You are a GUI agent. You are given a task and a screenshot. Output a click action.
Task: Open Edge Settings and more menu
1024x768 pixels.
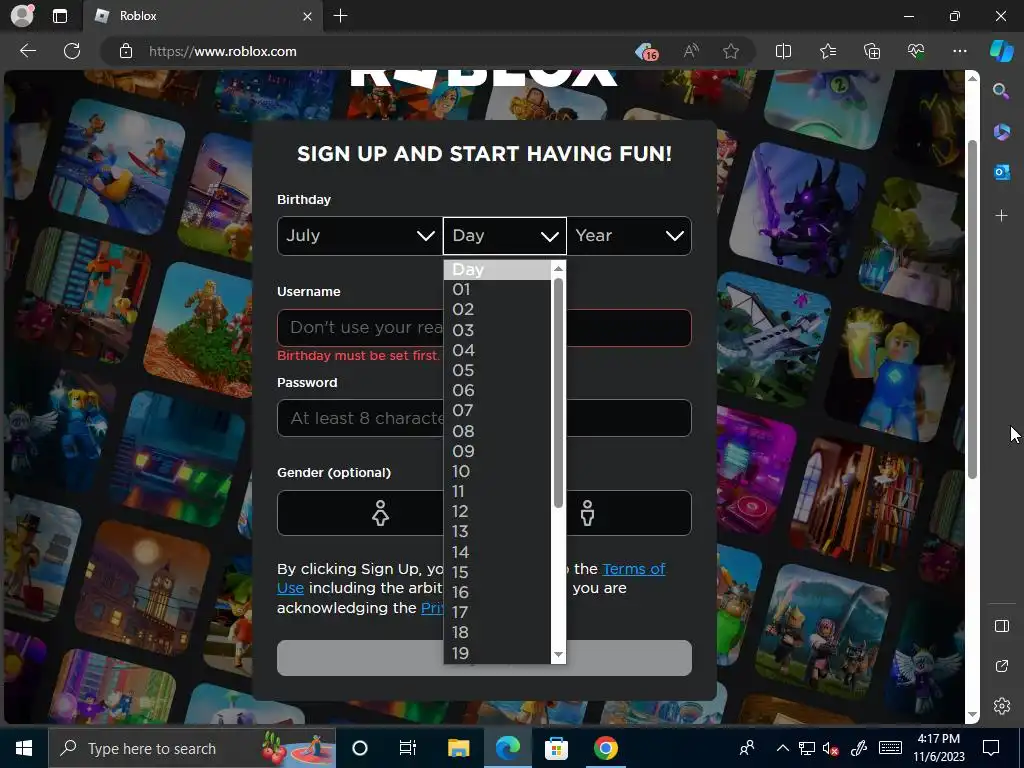click(x=959, y=51)
